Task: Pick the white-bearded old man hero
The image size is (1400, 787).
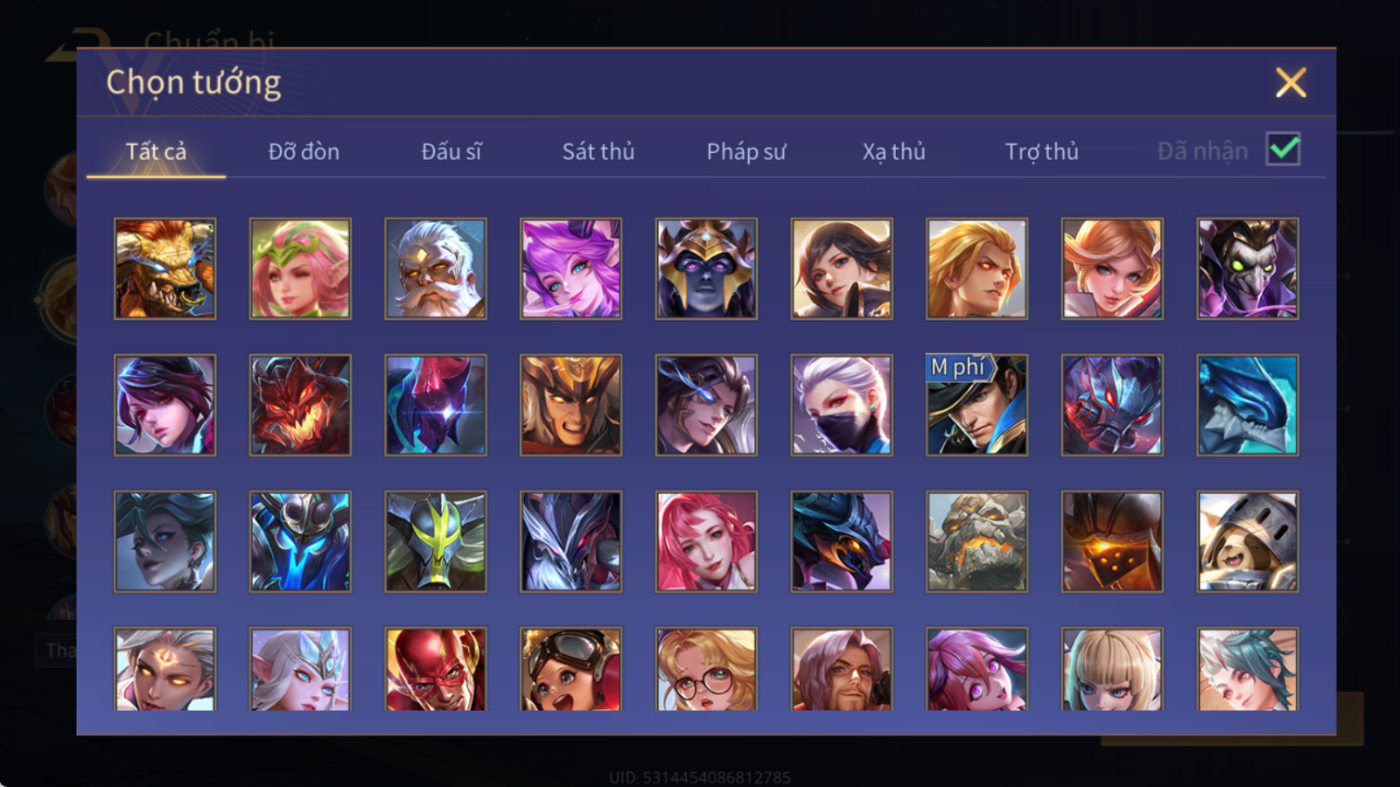Action: click(436, 269)
